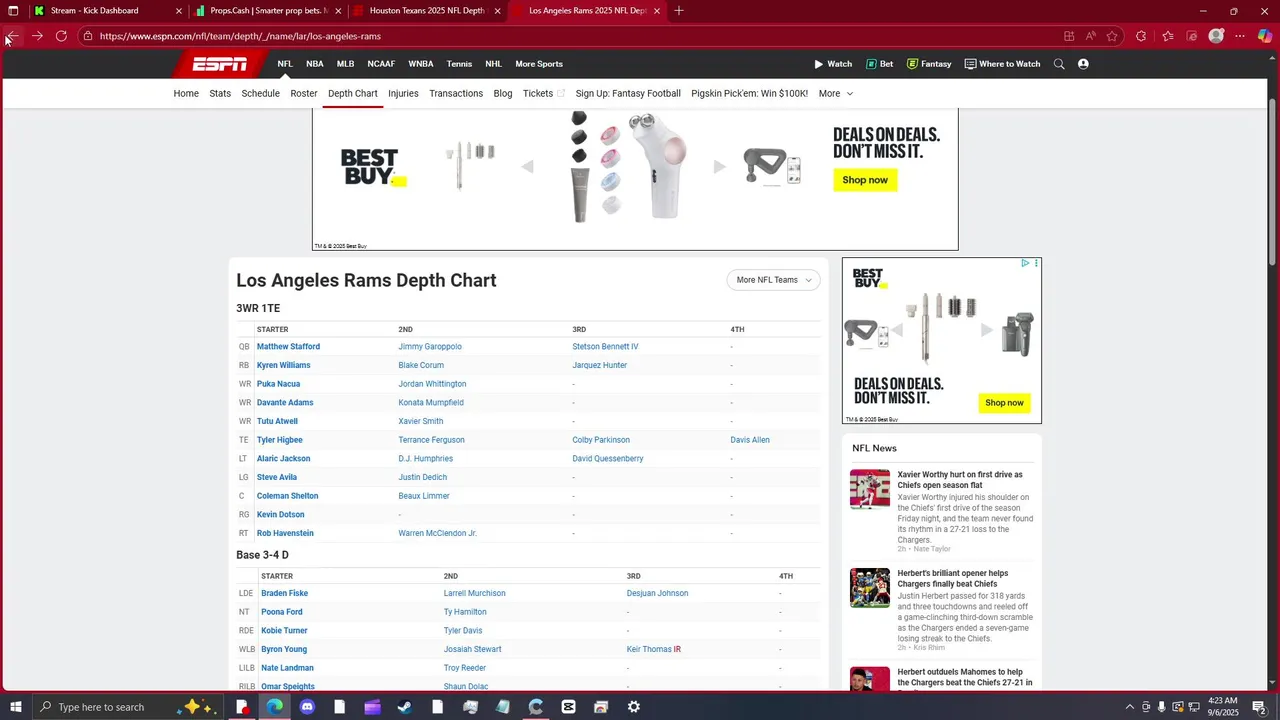Switch to the Props.Cash tab
The width and height of the screenshot is (1280, 720).
click(x=268, y=11)
